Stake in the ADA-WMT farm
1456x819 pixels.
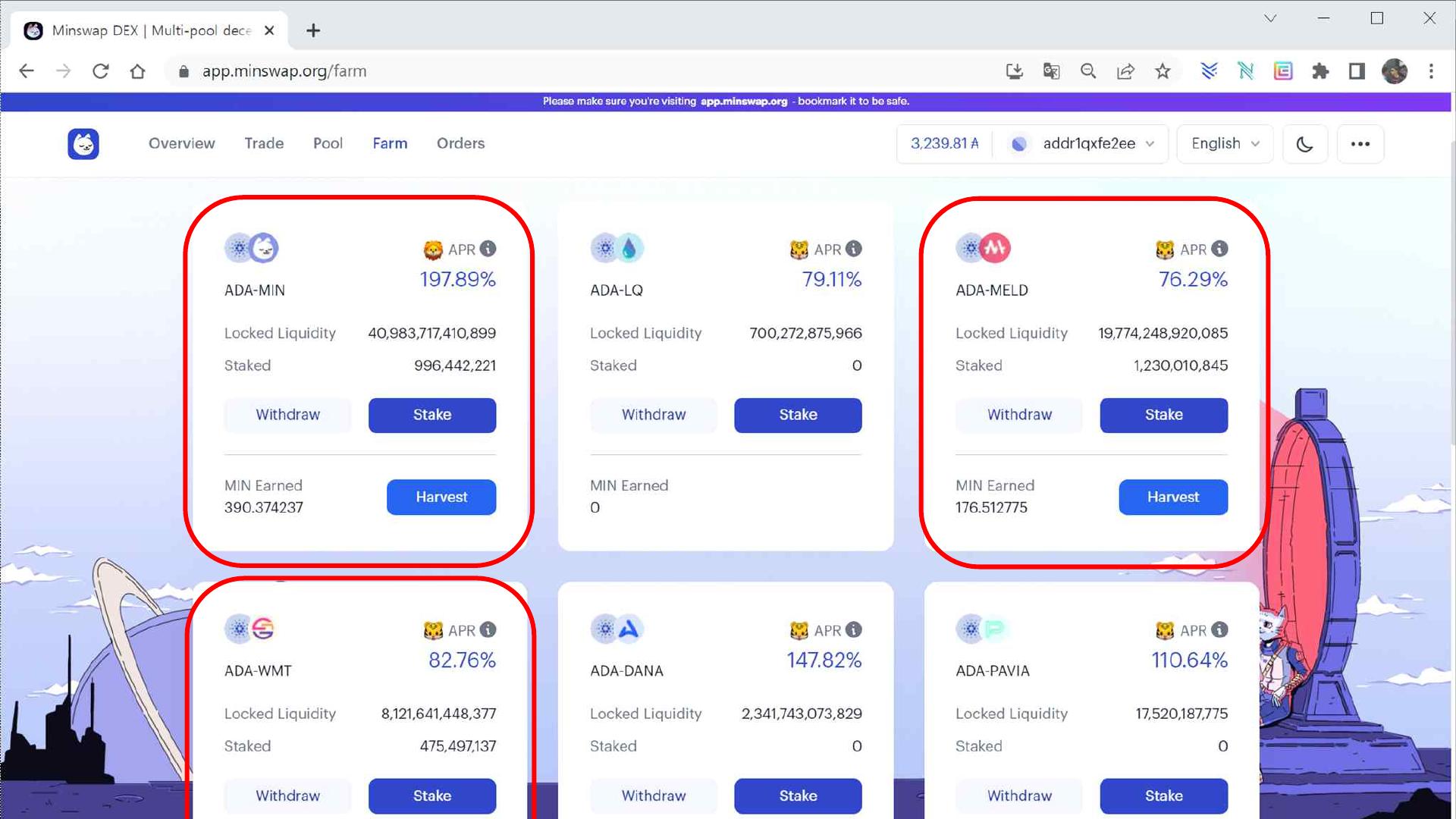pyautogui.click(x=432, y=795)
